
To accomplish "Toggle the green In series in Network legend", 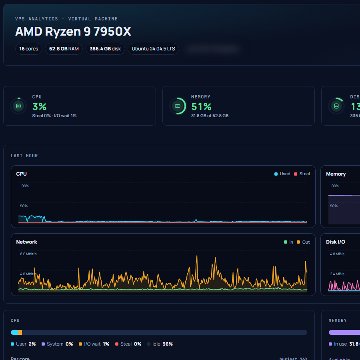I will (x=289, y=242).
